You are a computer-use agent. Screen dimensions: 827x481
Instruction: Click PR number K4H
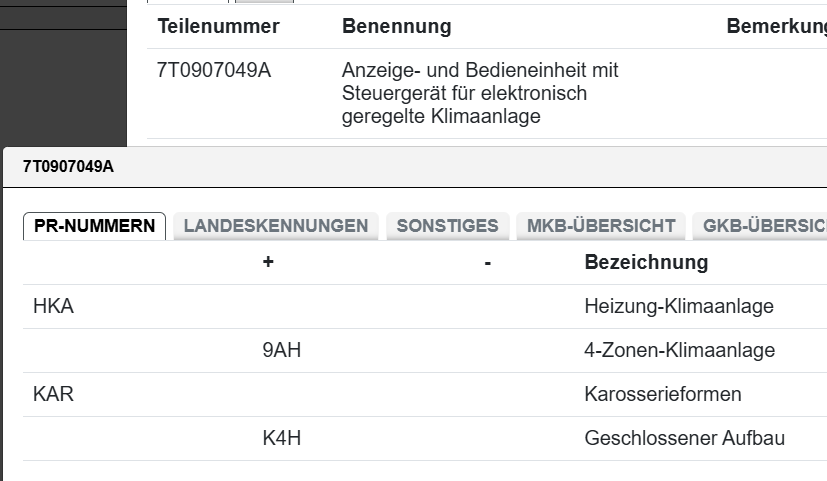pos(282,438)
